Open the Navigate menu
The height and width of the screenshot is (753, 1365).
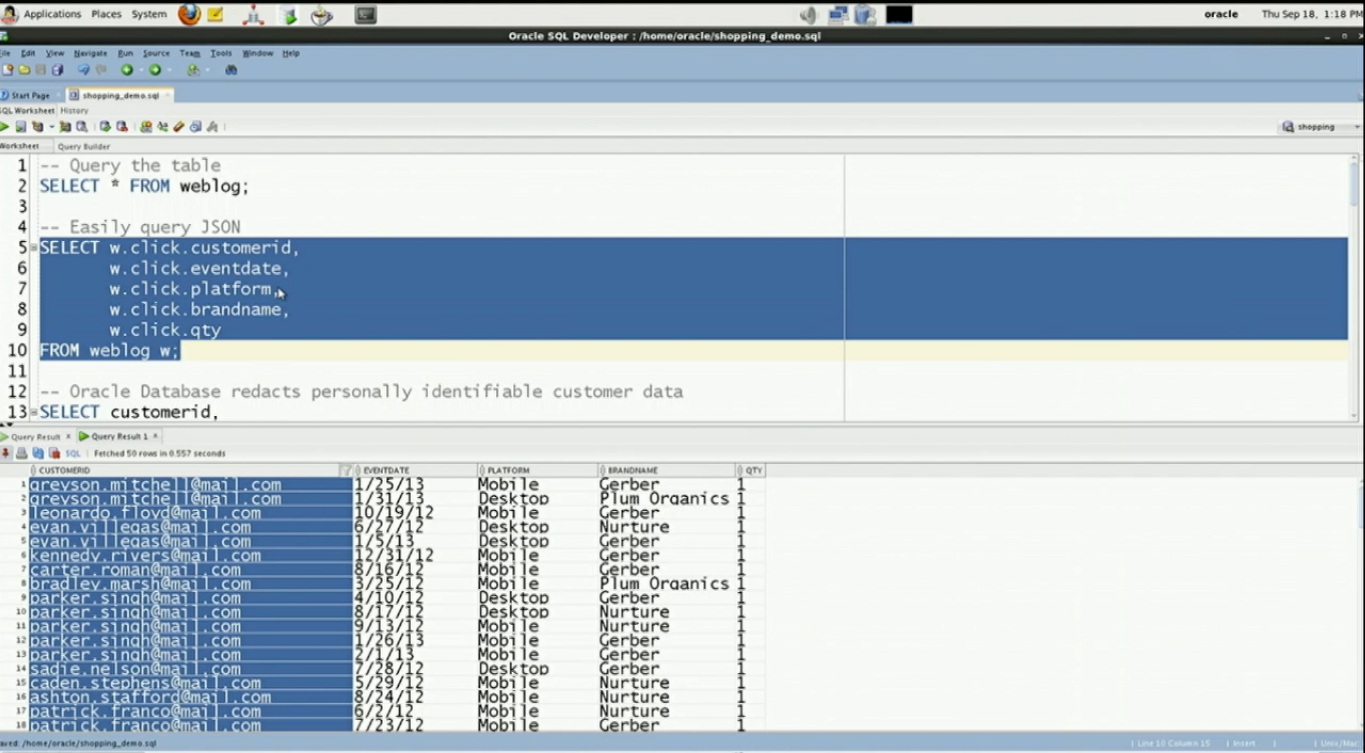(90, 53)
